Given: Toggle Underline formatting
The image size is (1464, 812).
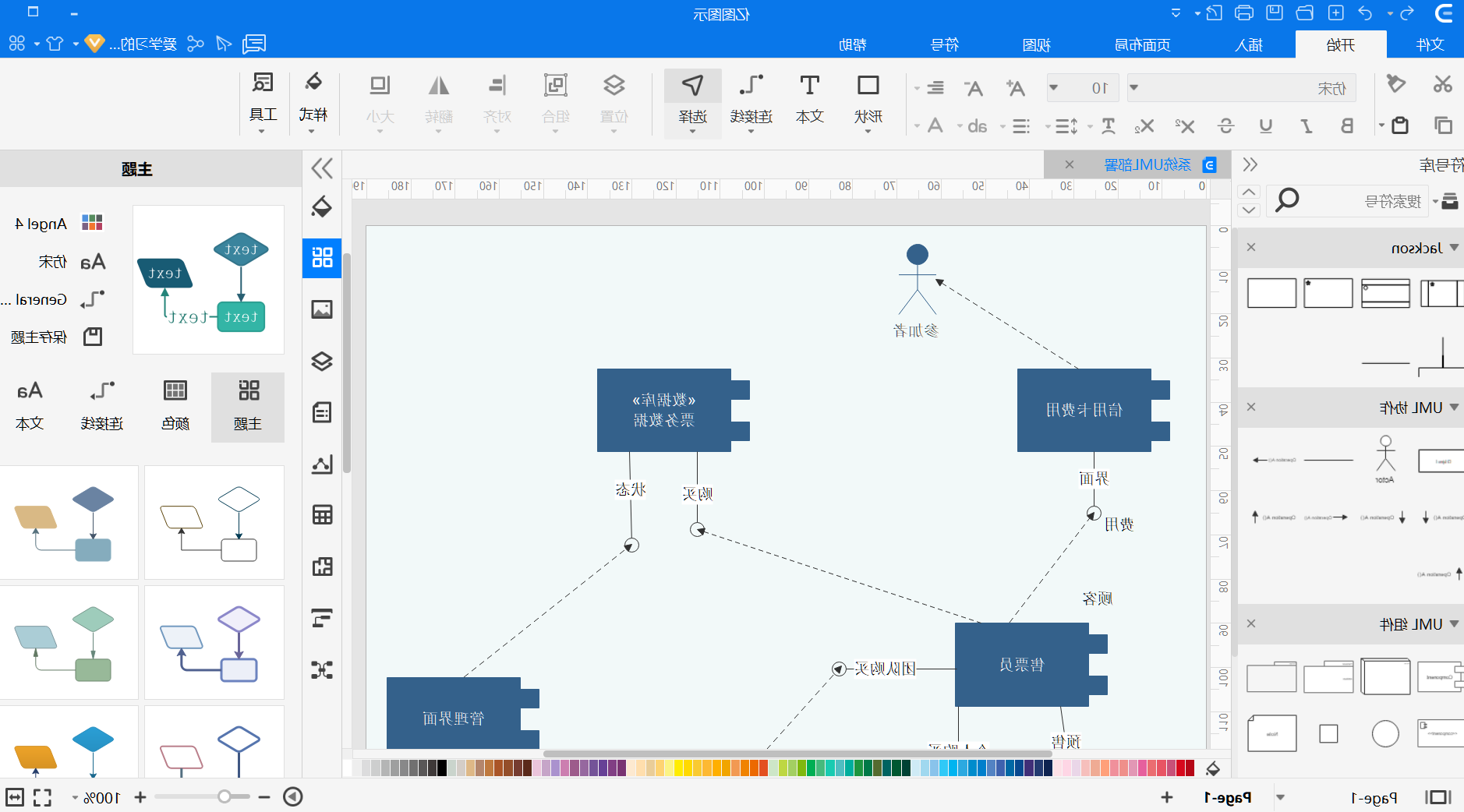Looking at the screenshot, I should pyautogui.click(x=1266, y=125).
